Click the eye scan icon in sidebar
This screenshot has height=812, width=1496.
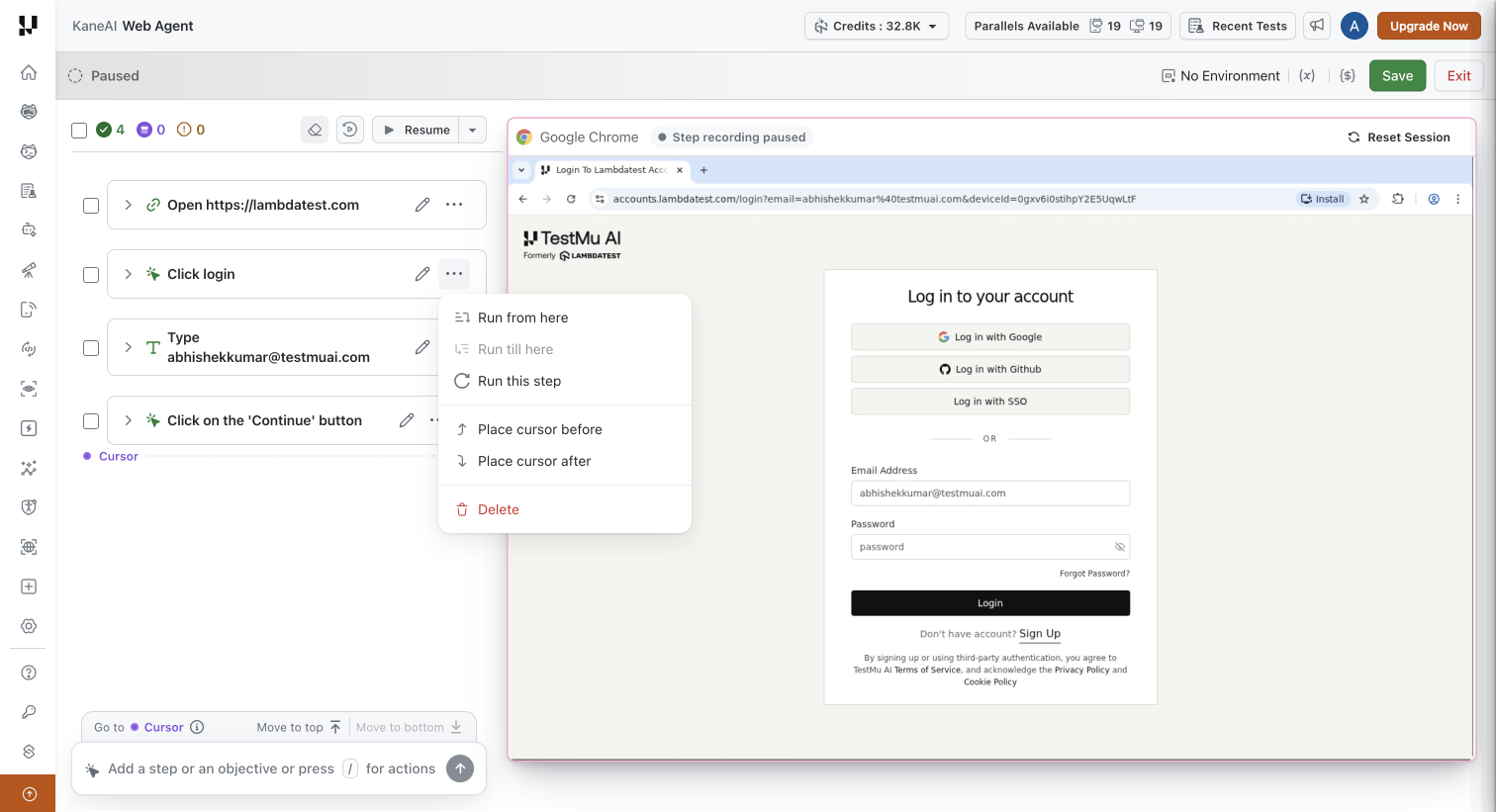tap(29, 389)
